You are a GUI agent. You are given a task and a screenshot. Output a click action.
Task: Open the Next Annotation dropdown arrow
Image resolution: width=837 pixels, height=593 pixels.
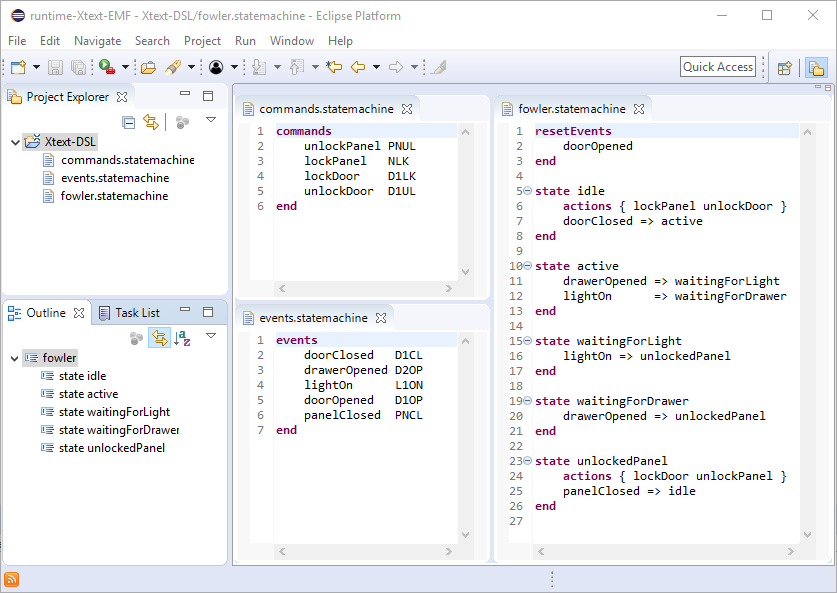click(x=278, y=67)
